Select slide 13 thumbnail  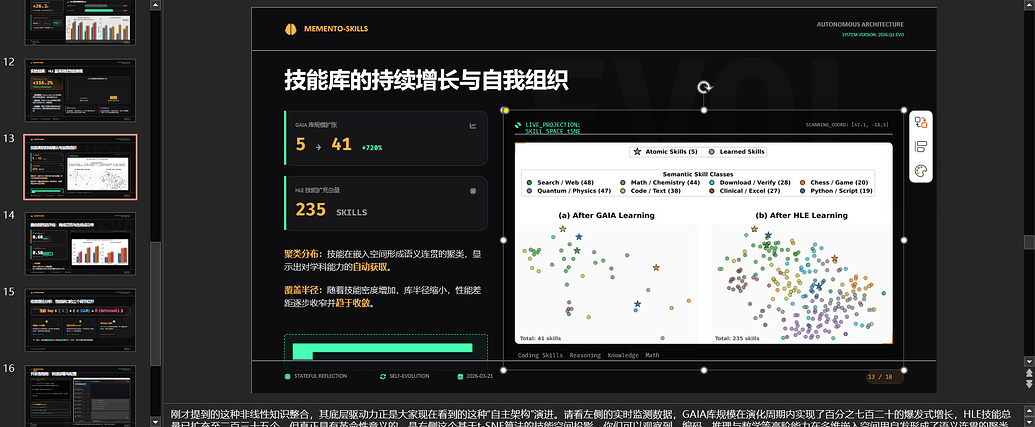(81, 167)
